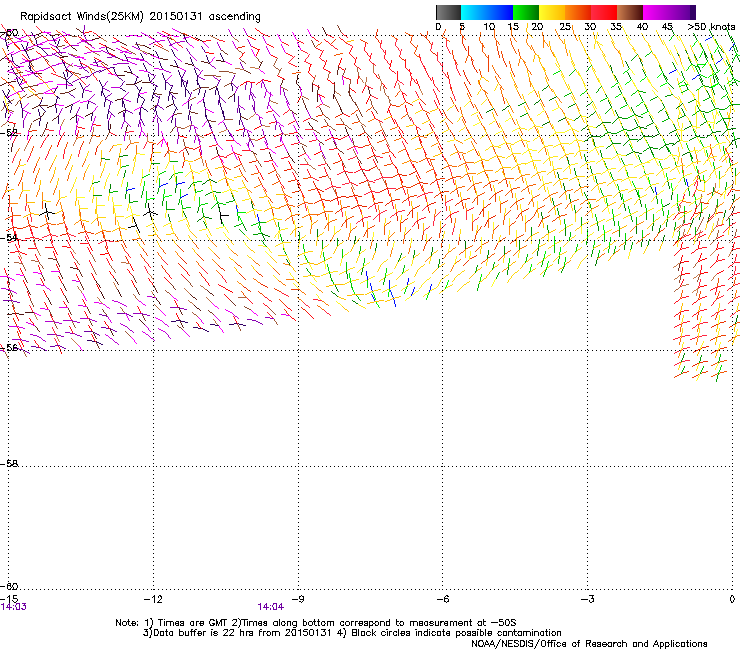Click the '-6' longitude axis label
Viewport: 740px width, 650px height.
click(442, 599)
